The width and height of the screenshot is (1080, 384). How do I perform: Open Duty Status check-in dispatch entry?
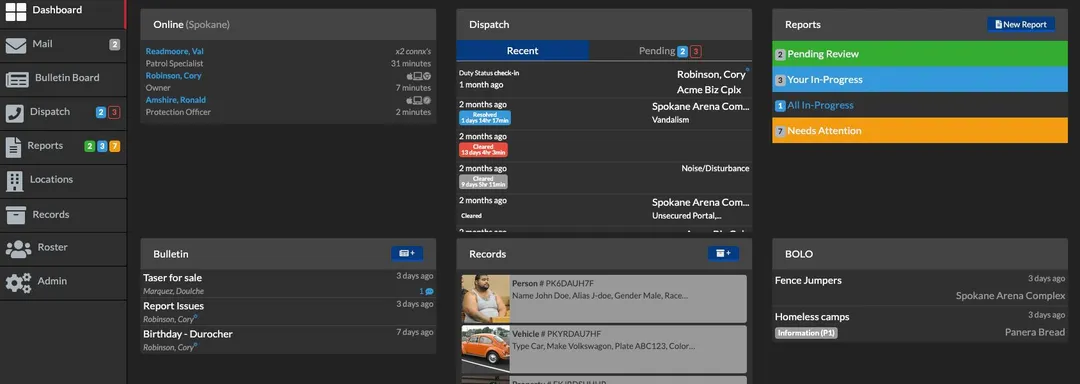tap(604, 81)
